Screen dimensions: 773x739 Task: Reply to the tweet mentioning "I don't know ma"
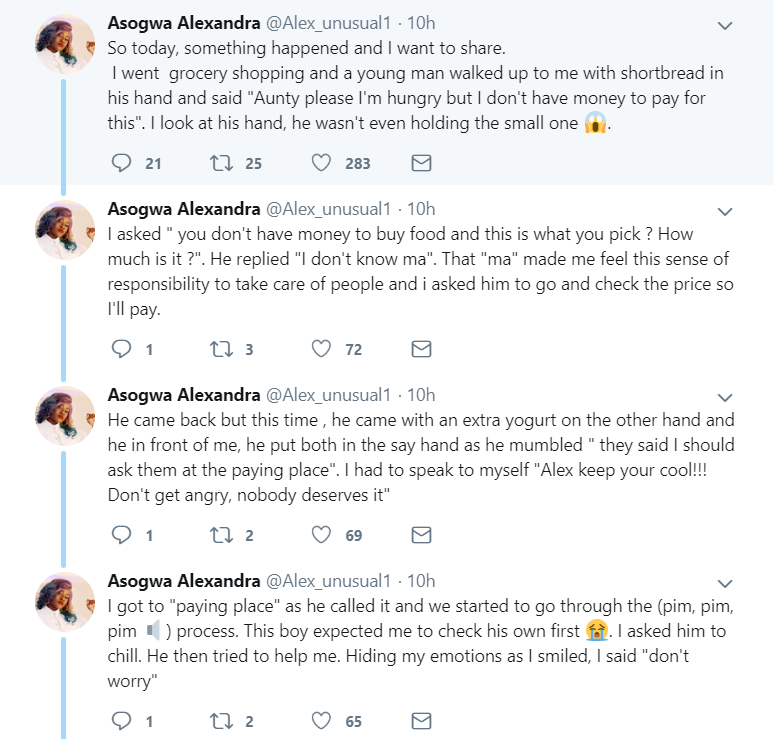click(122, 349)
